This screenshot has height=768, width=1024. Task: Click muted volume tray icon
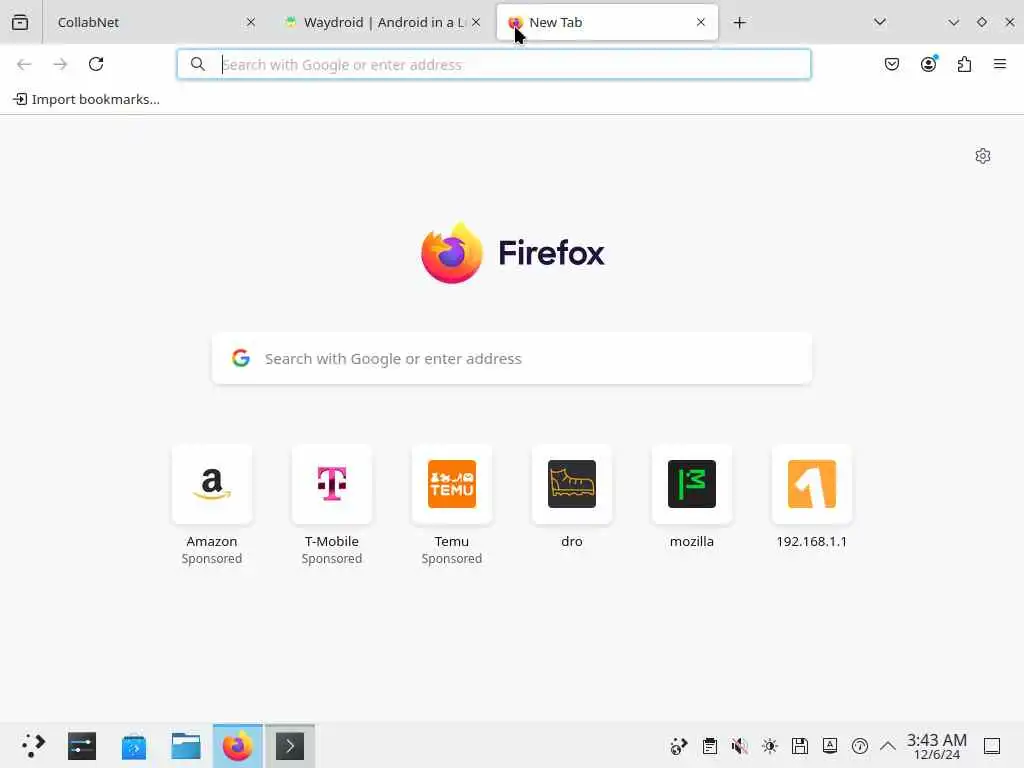point(739,746)
